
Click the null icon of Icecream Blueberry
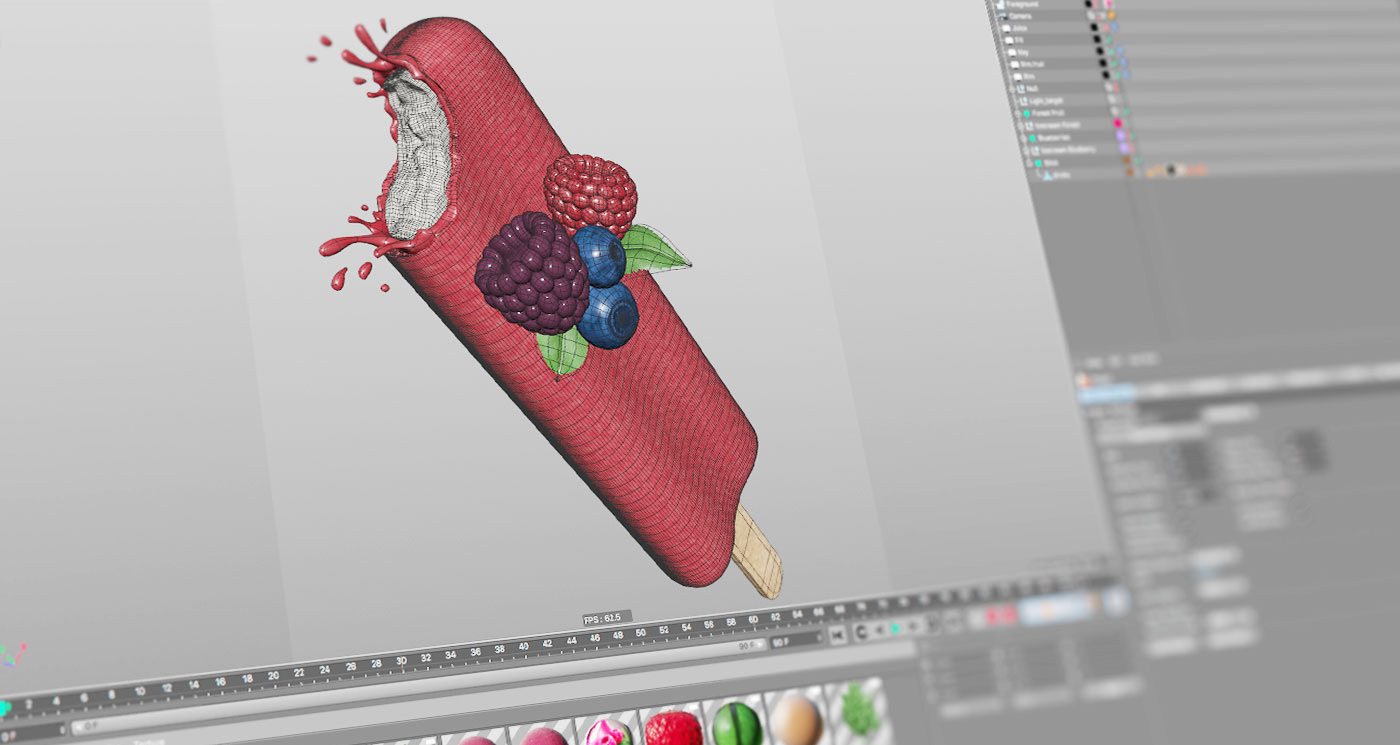pyautogui.click(x=1035, y=150)
